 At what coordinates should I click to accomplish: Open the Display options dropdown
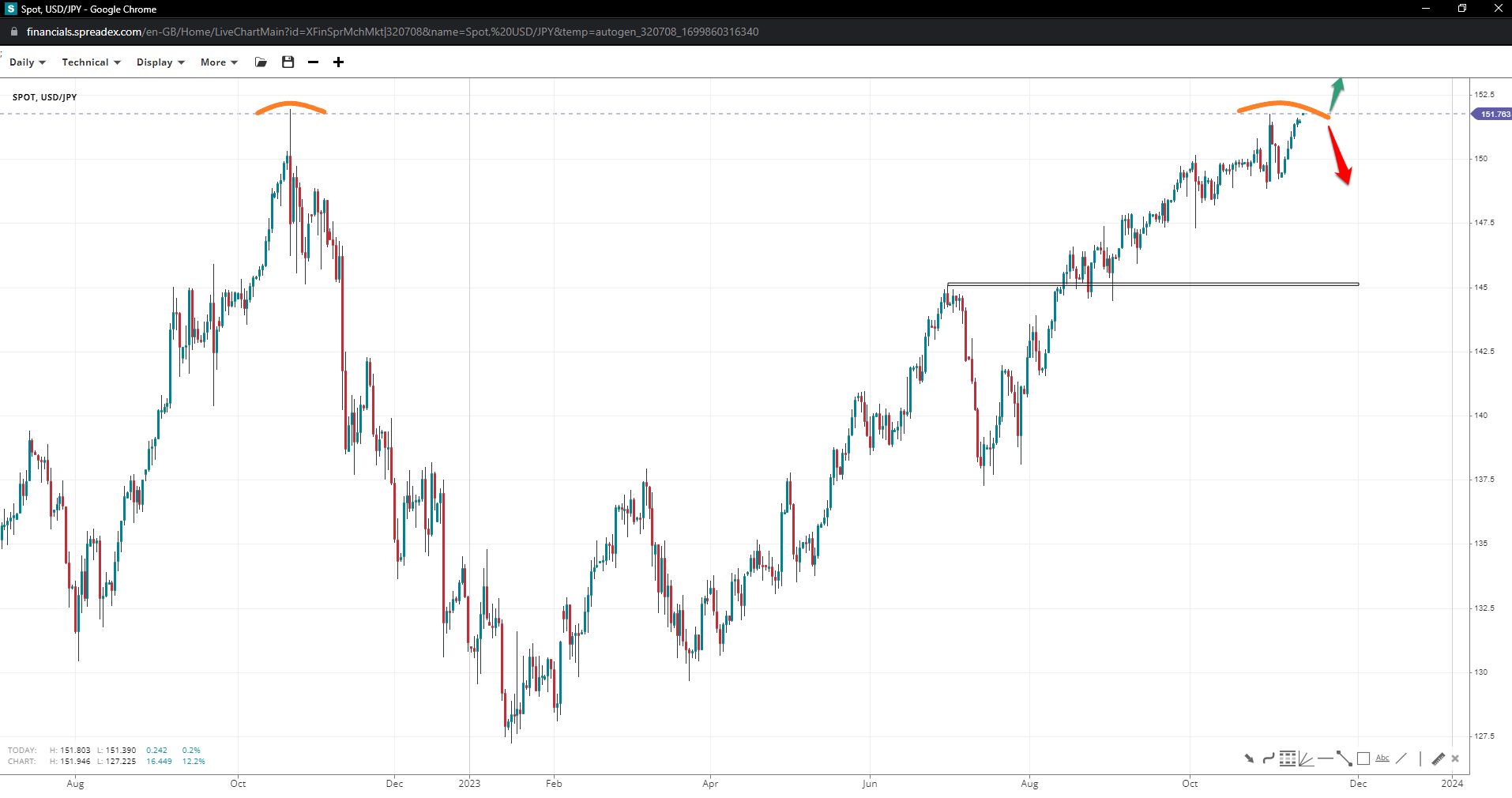(x=160, y=62)
